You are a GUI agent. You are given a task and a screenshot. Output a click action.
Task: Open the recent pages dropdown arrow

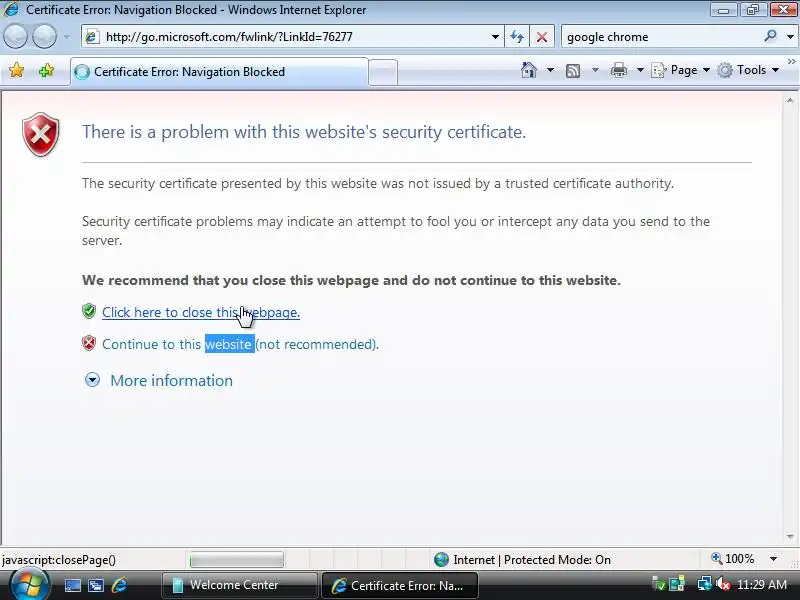coord(67,37)
